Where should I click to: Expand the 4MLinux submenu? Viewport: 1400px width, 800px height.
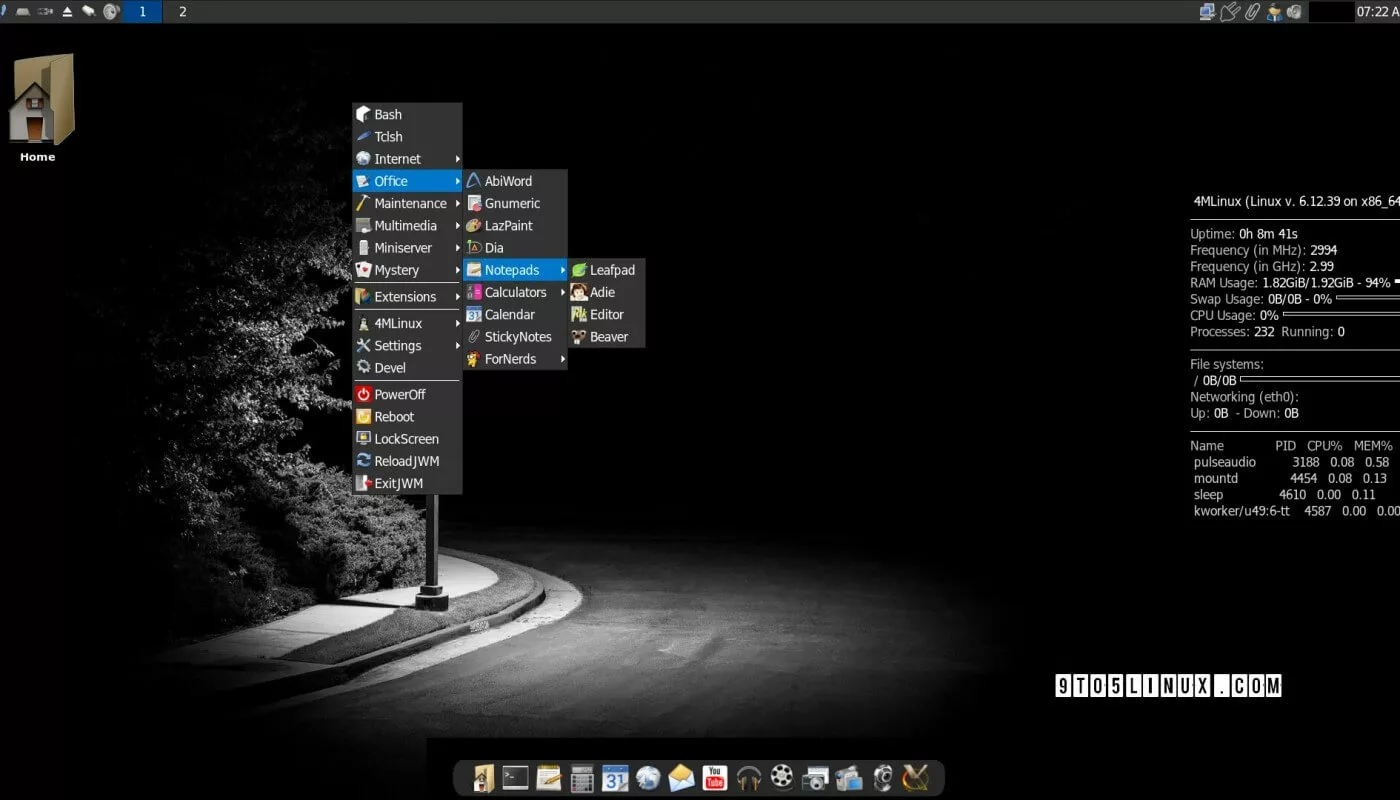click(407, 324)
